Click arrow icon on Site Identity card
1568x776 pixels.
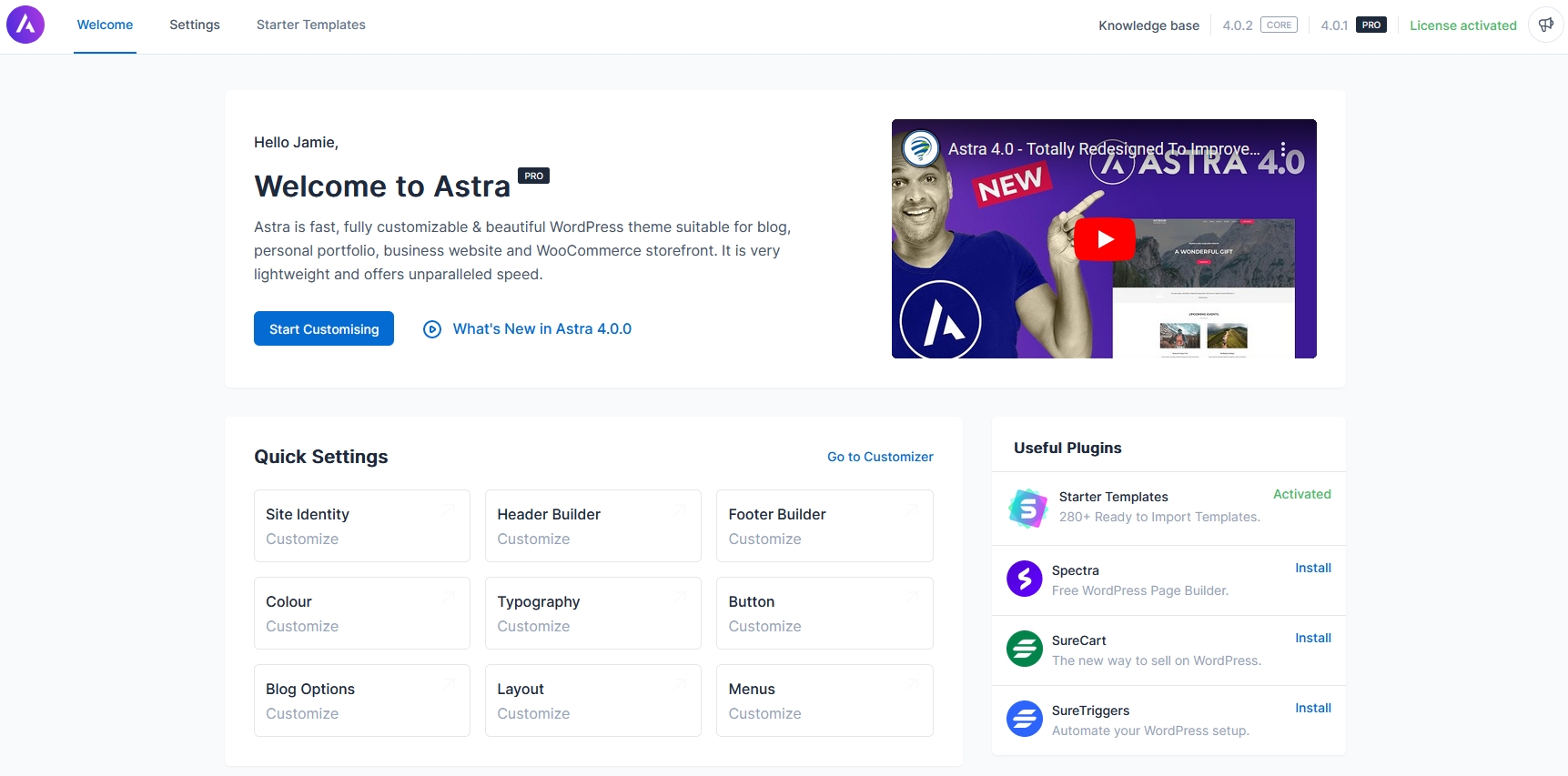[450, 510]
